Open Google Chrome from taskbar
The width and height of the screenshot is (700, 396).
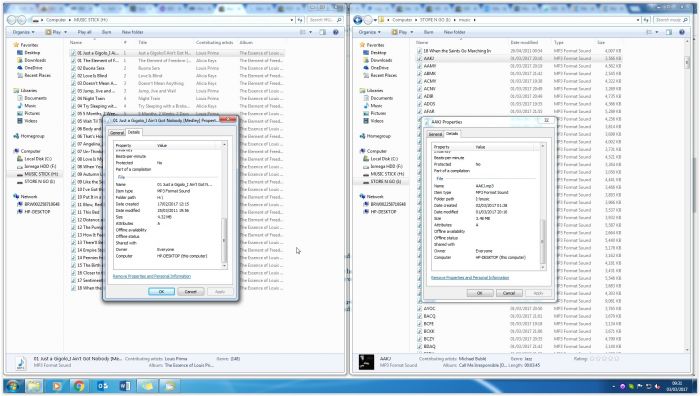coord(79,386)
